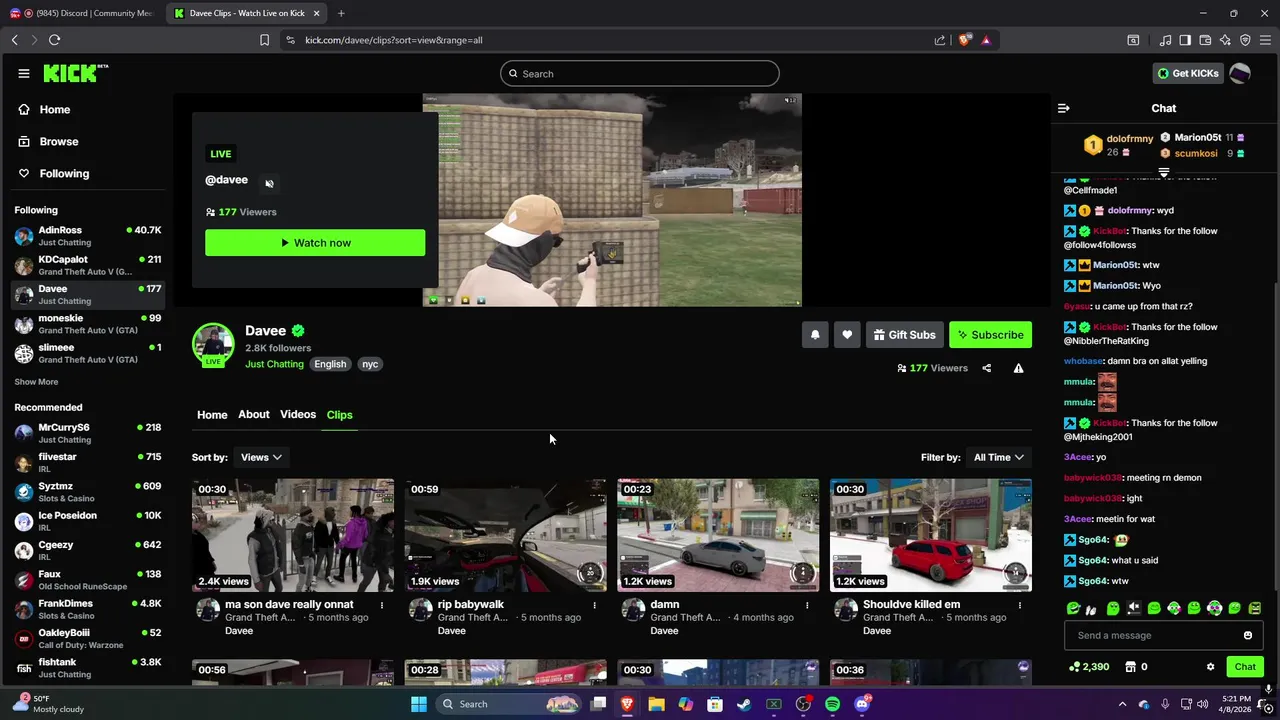This screenshot has height=720, width=1280.
Task: Open user profile avatar menu
Action: click(x=1240, y=73)
